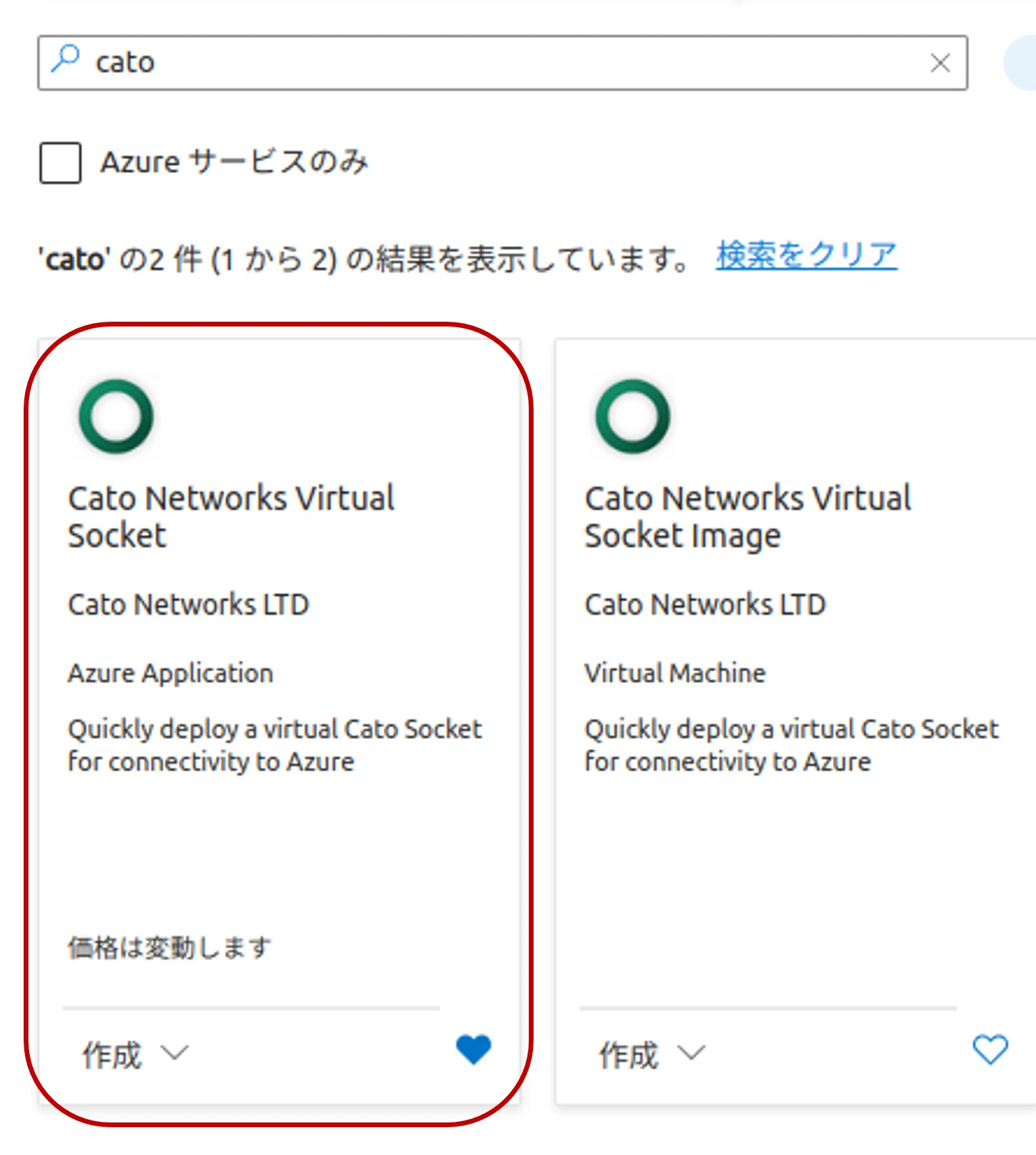
Task: Enable the Azure サービスのみ checkbox
Action: click(x=60, y=163)
